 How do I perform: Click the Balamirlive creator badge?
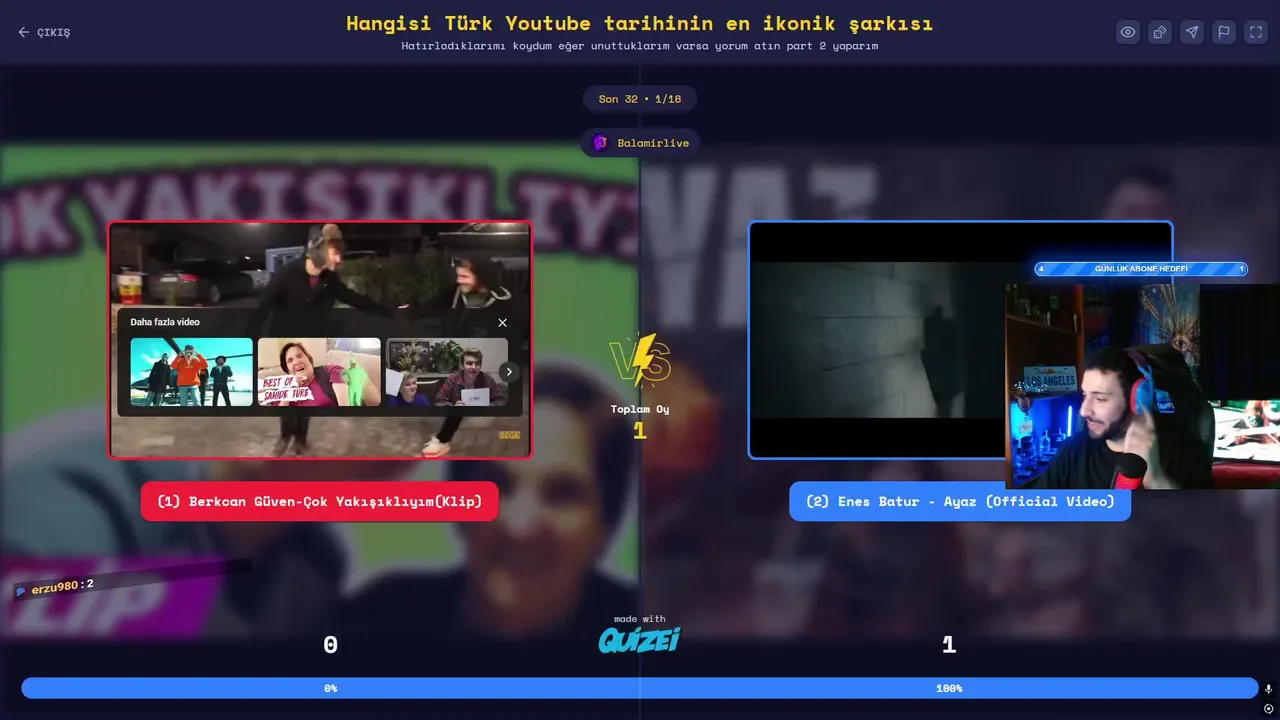640,143
